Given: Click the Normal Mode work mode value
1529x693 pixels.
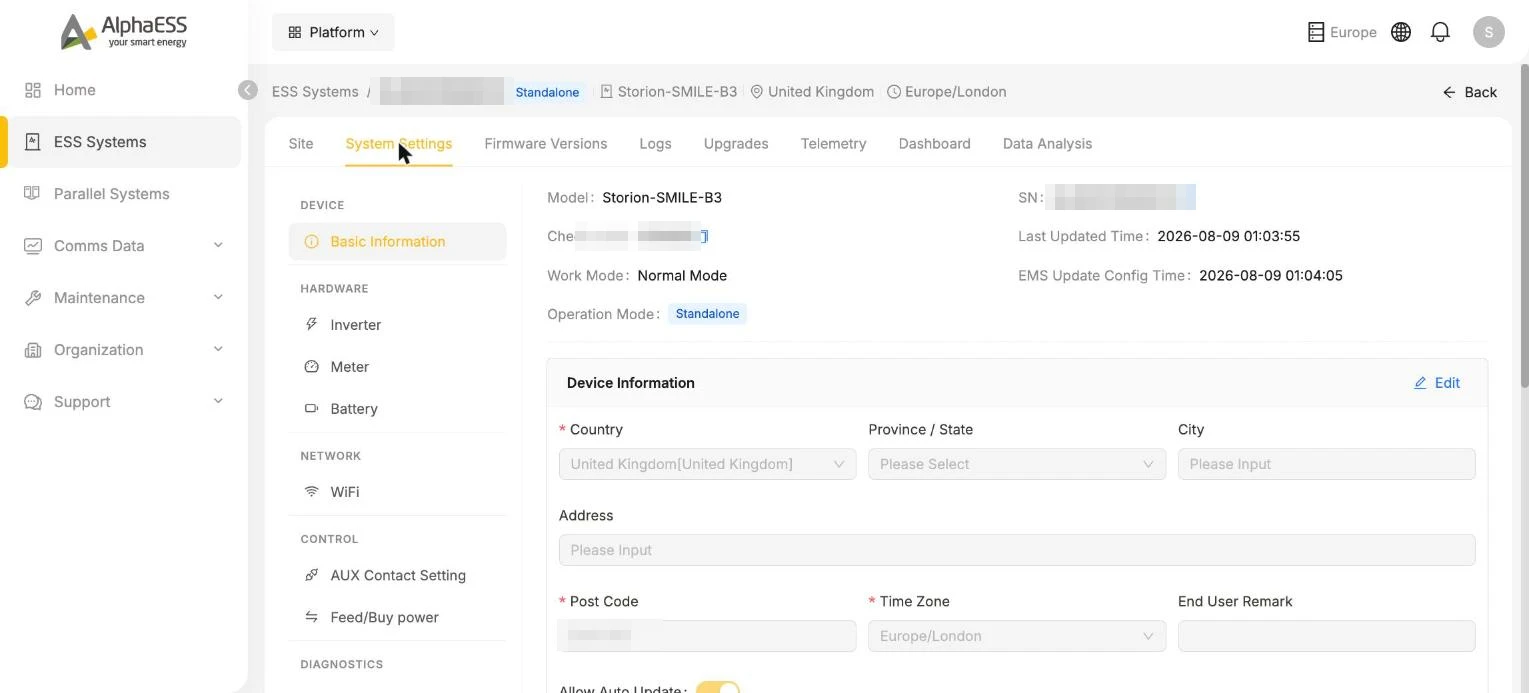Looking at the screenshot, I should (682, 276).
